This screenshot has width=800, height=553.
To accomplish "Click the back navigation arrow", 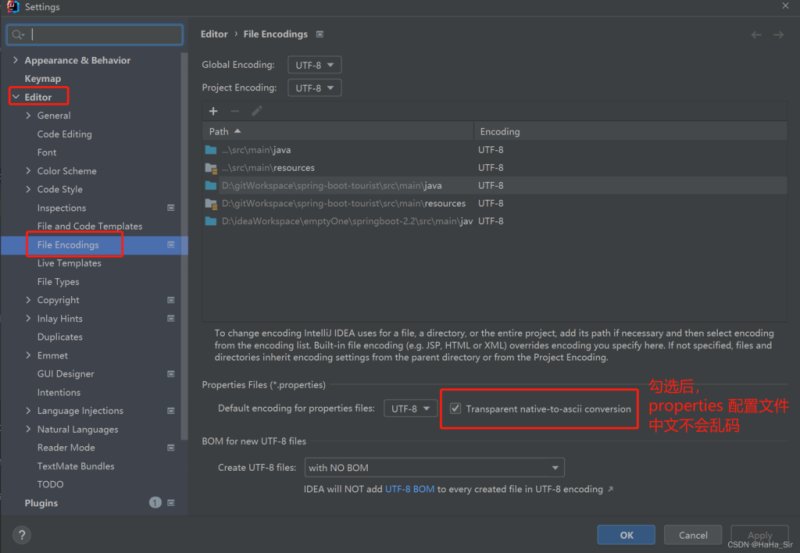I will coord(756,35).
